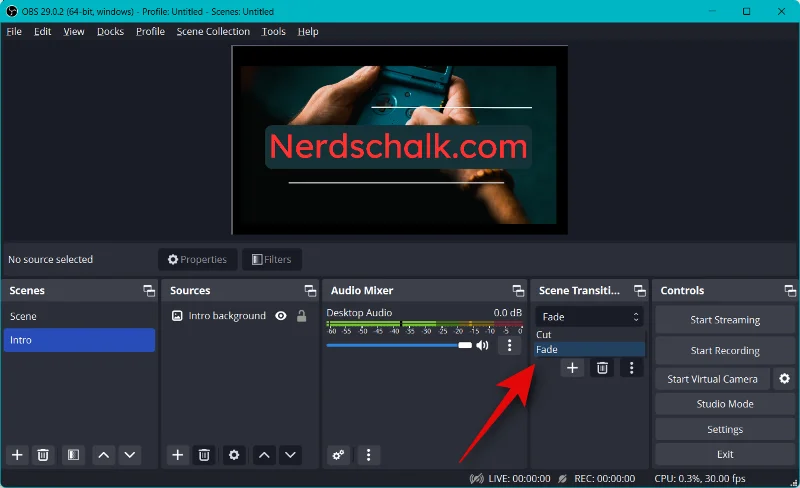
Task: Open Audio Mixer bottom options menu
Action: click(368, 454)
